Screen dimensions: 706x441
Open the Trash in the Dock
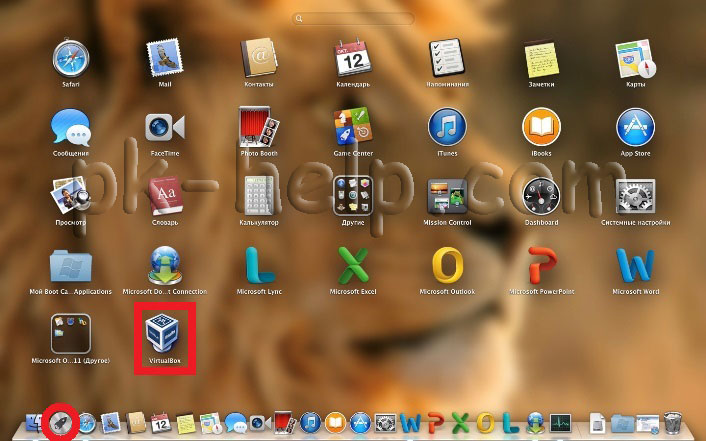672,423
